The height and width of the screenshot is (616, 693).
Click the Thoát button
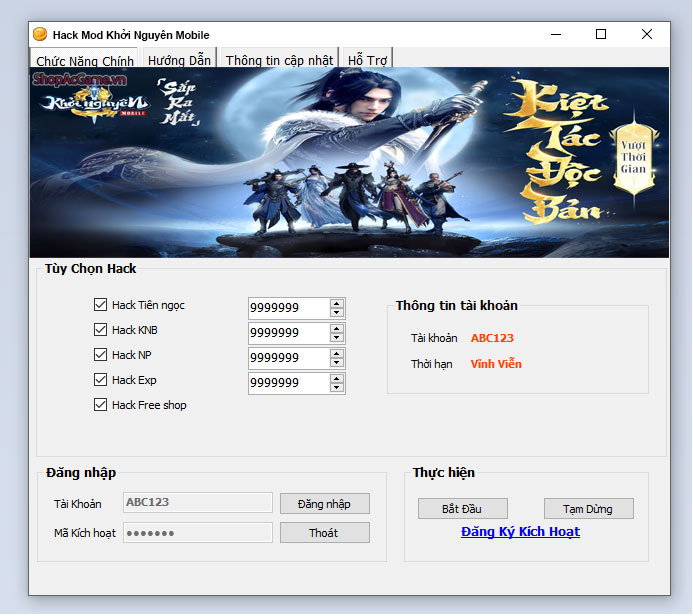(325, 533)
